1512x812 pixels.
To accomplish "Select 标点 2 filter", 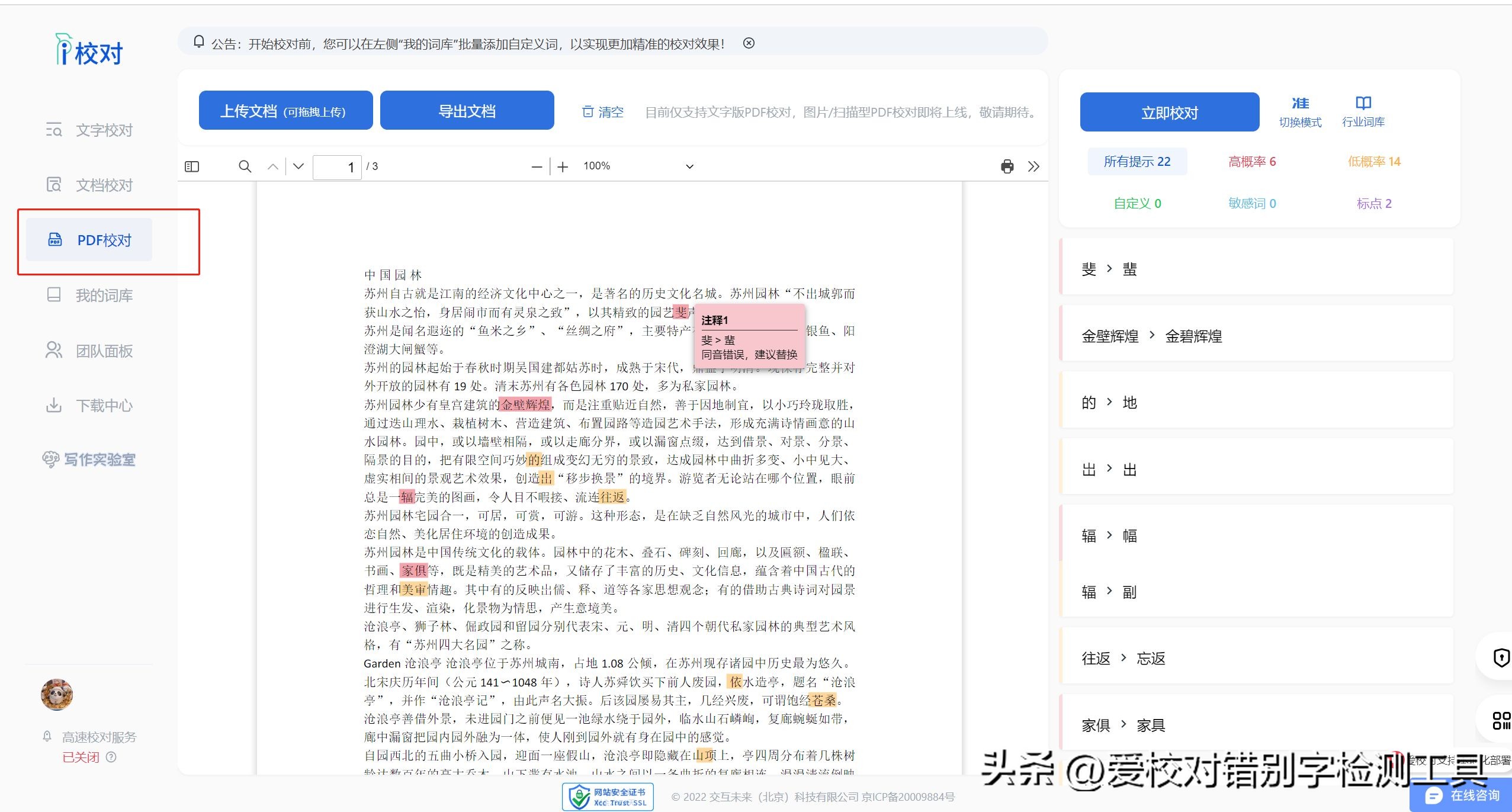I will (1374, 203).
